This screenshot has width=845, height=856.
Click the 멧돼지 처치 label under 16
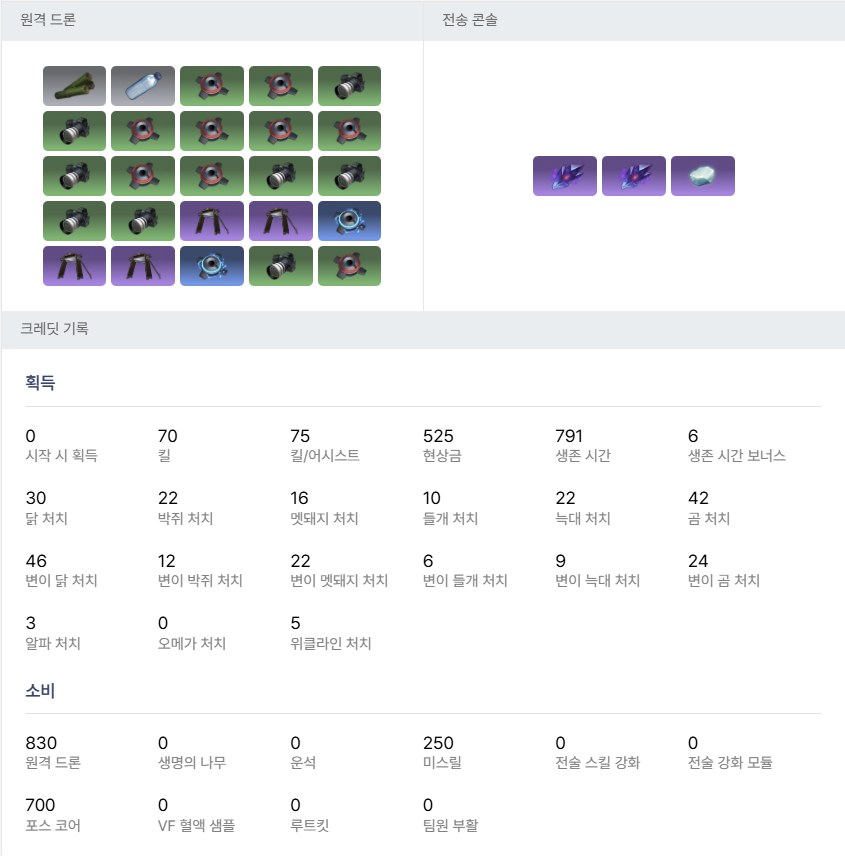(x=324, y=518)
